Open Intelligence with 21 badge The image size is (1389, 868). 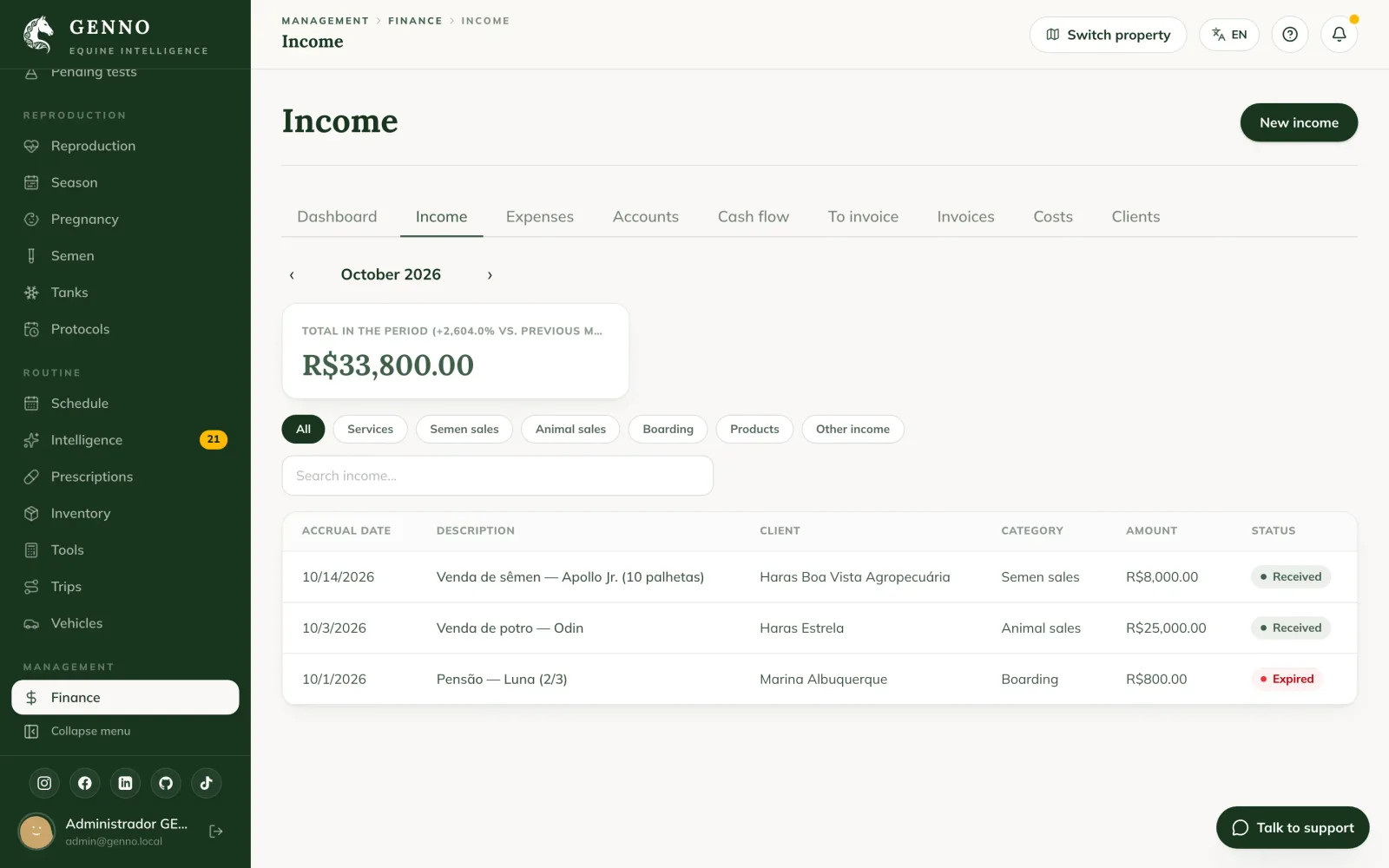[125, 440]
